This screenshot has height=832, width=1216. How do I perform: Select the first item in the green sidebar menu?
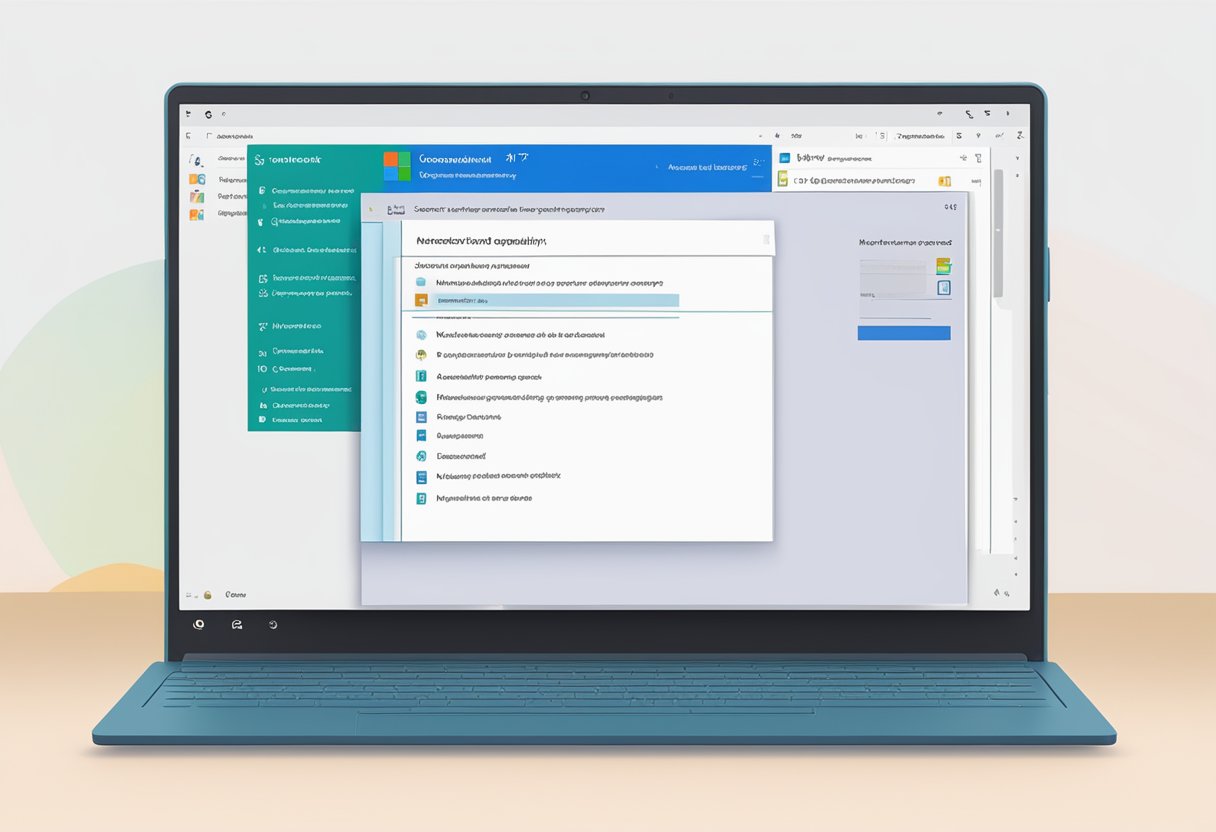312,190
